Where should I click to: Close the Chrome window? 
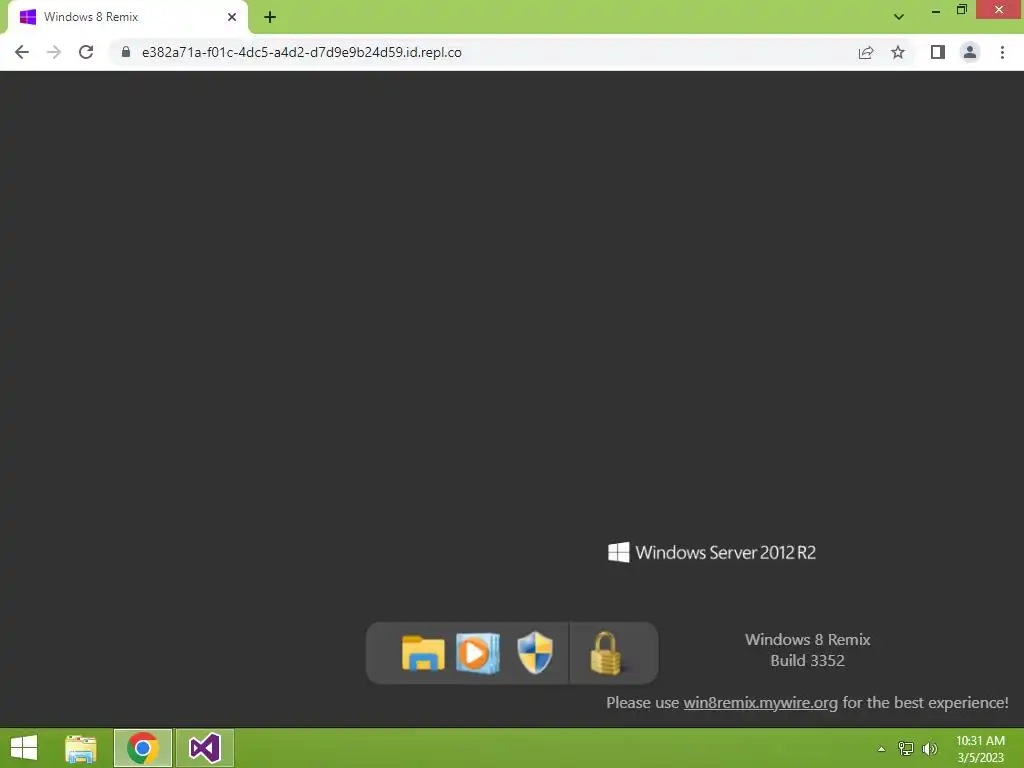(x=999, y=10)
